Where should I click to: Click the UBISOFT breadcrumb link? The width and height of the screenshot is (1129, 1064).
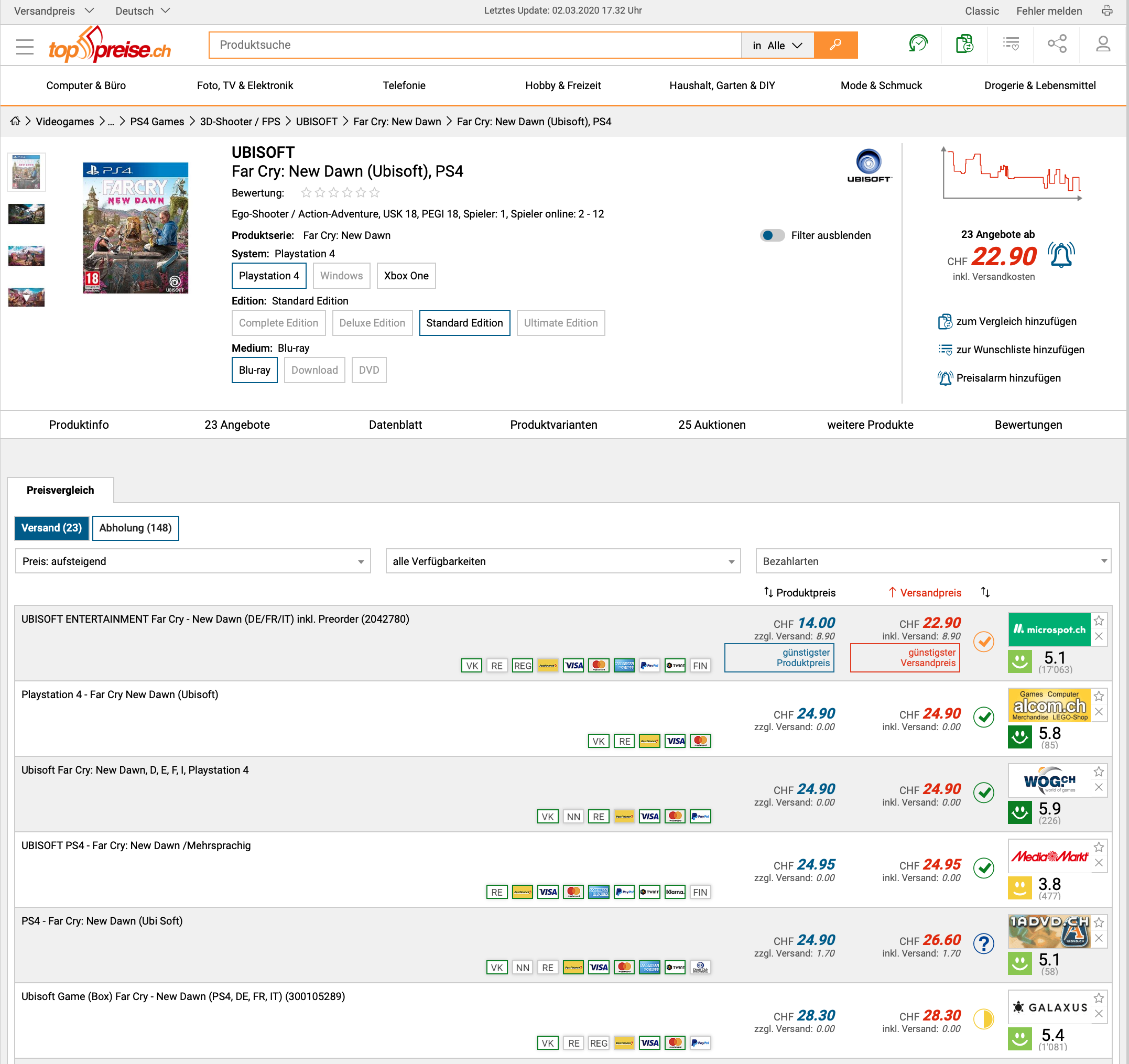(317, 122)
